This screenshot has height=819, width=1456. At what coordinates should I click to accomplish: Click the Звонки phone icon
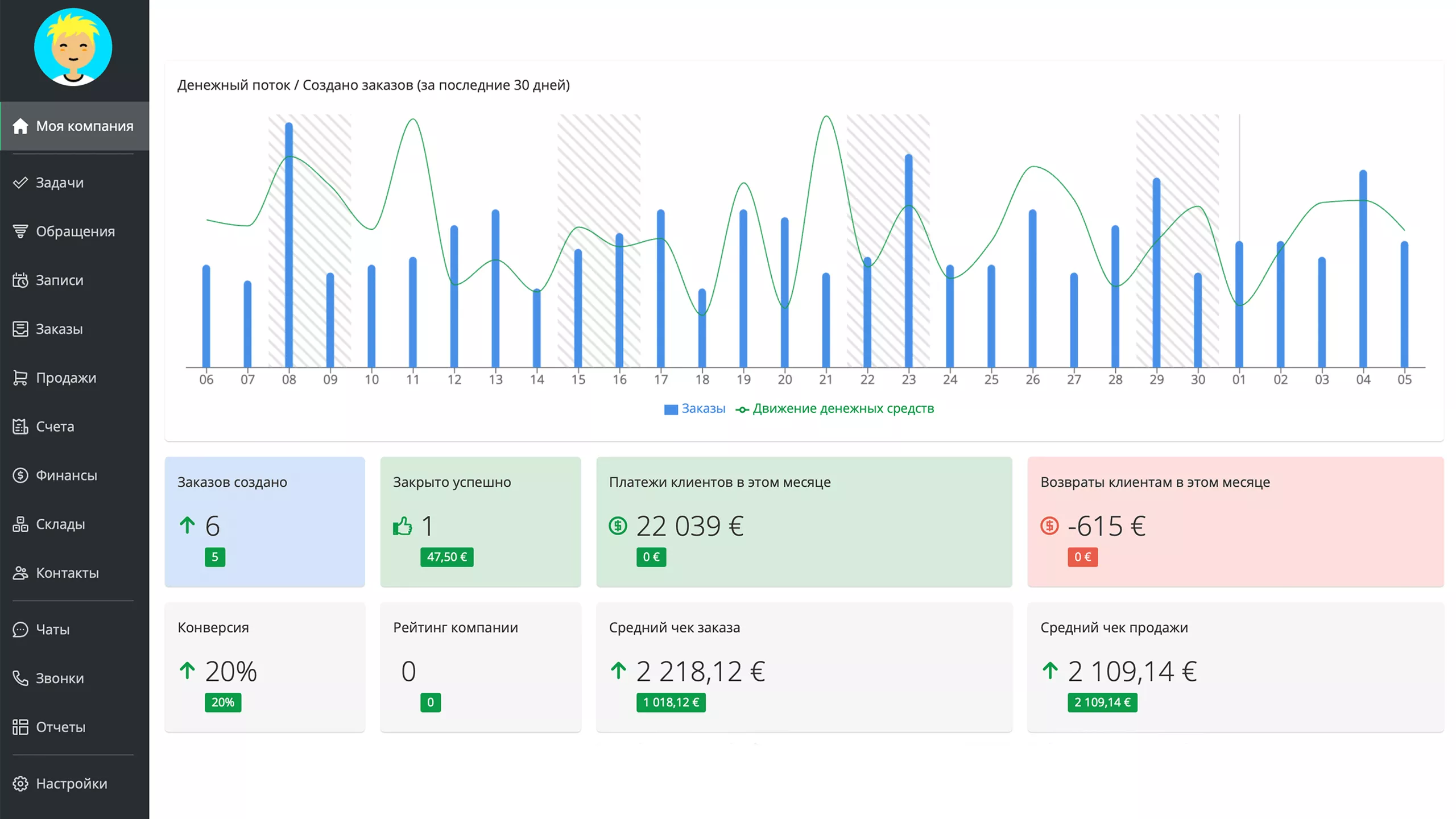click(x=20, y=678)
